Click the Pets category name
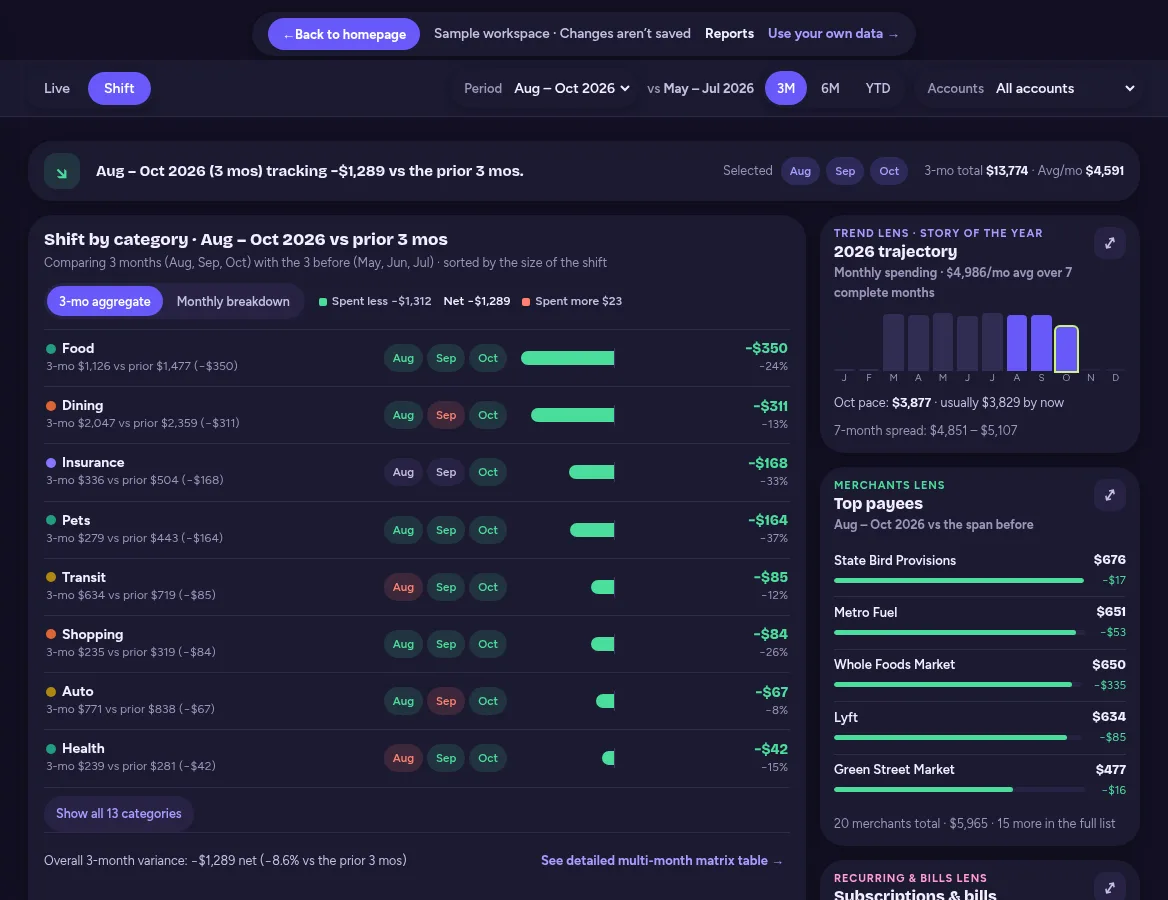The image size is (1168, 900). click(x=76, y=520)
